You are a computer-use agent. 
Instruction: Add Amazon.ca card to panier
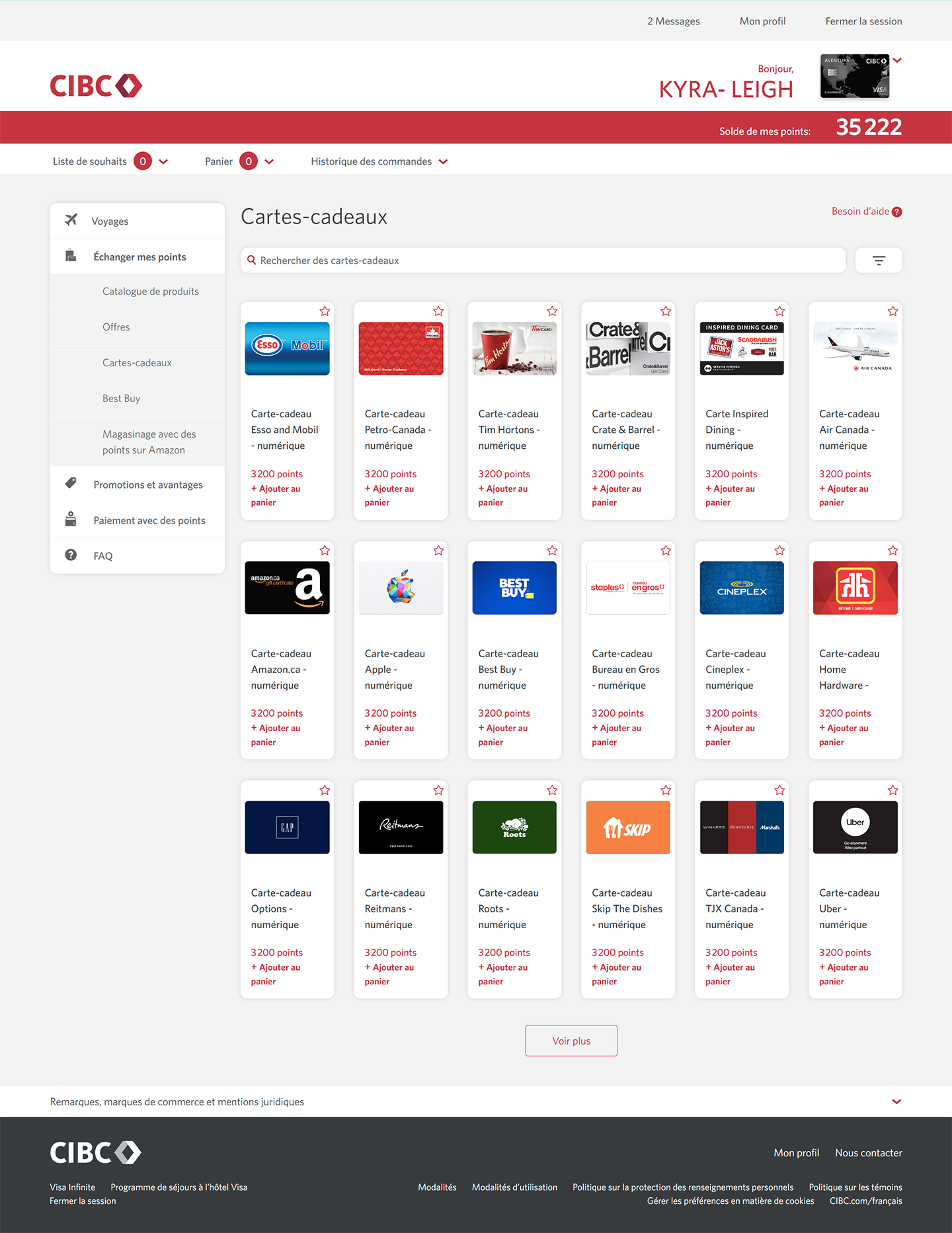pos(276,735)
